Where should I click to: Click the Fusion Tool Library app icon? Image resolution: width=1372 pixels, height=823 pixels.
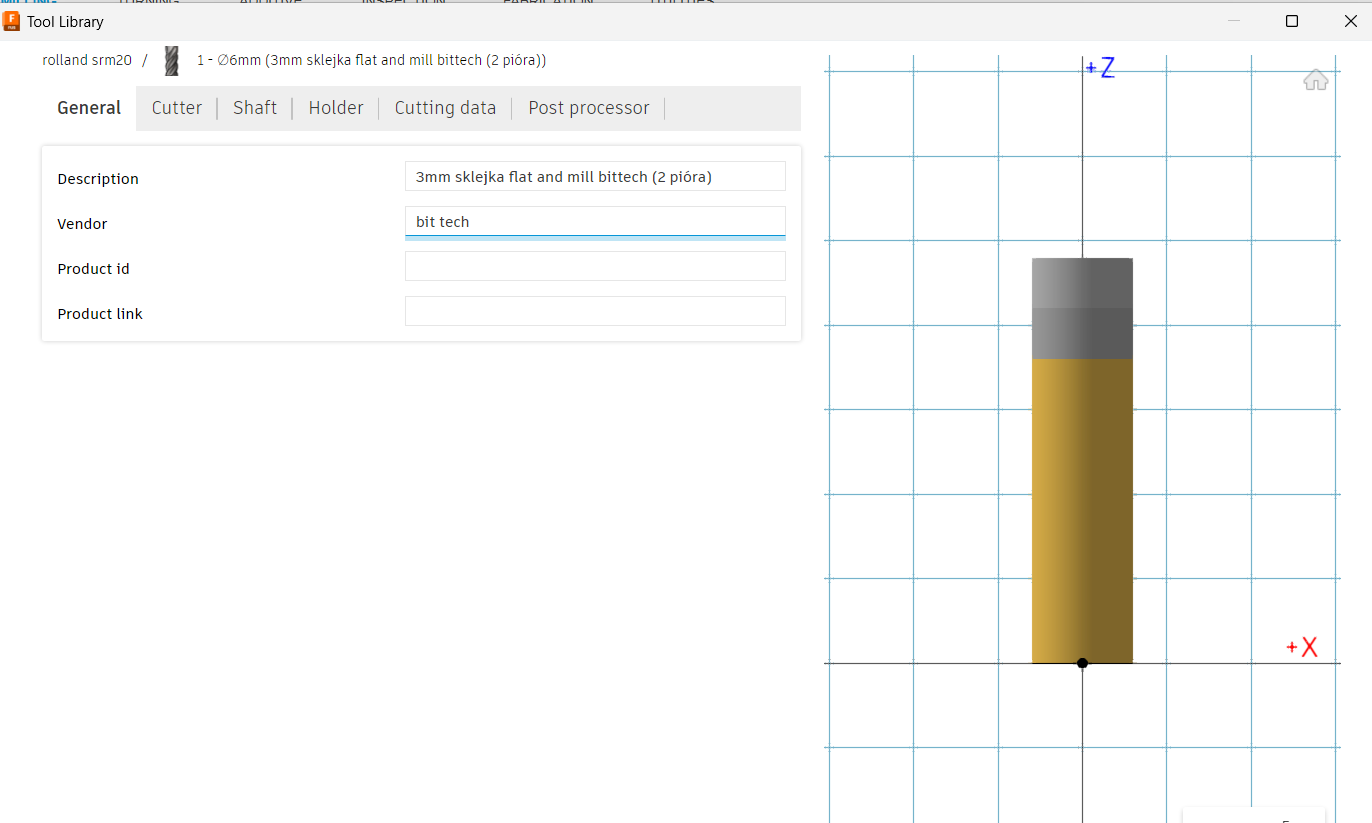tap(12, 21)
